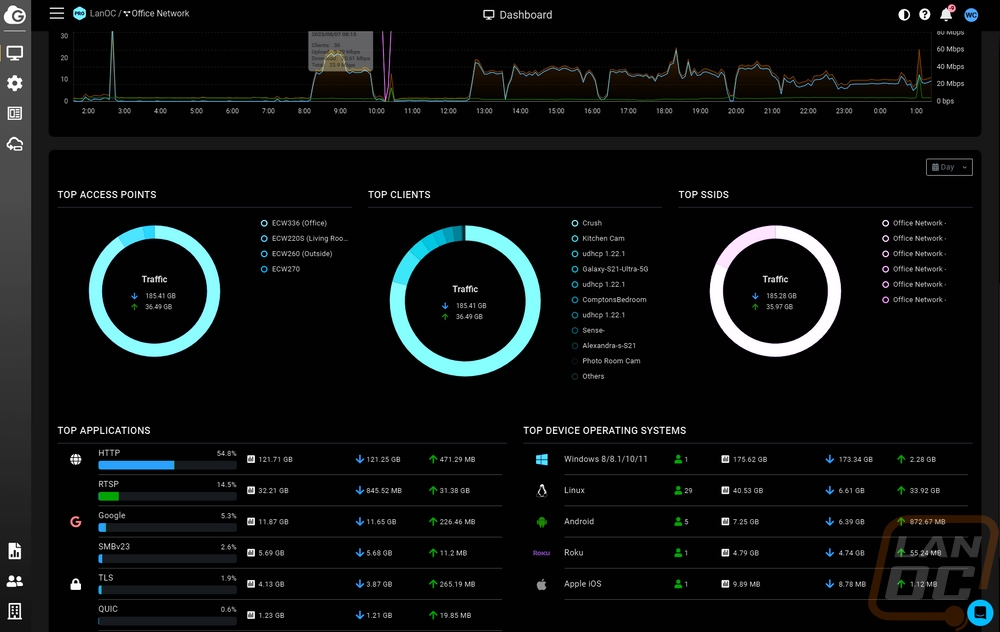Open the blue chat support bubble
Screen dimensions: 1000x632
pos(980,612)
